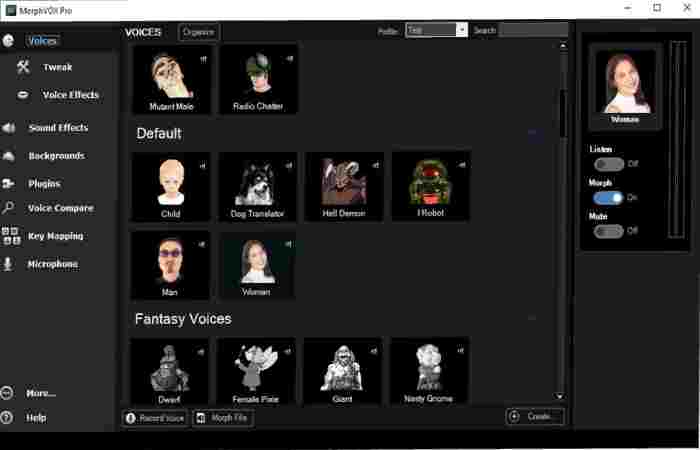
Task: Click the voice list scrollbar up arrow
Action: (x=563, y=45)
